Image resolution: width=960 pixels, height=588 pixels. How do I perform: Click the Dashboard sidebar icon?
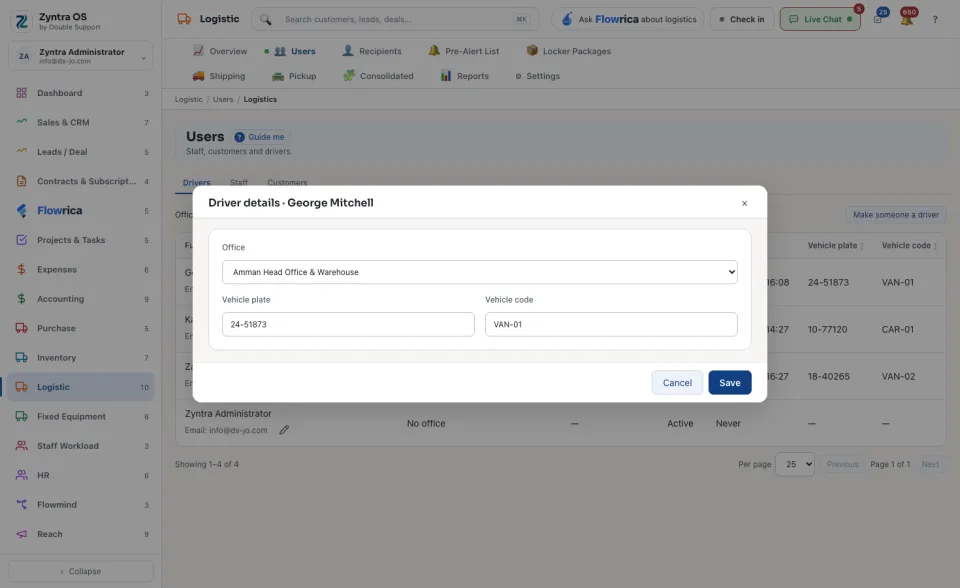(x=21, y=93)
